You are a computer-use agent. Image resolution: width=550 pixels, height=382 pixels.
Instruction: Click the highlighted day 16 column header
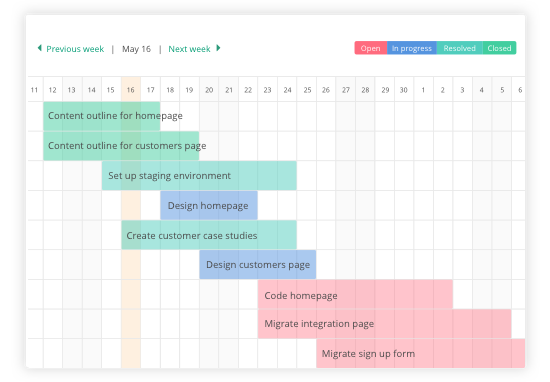click(x=131, y=90)
